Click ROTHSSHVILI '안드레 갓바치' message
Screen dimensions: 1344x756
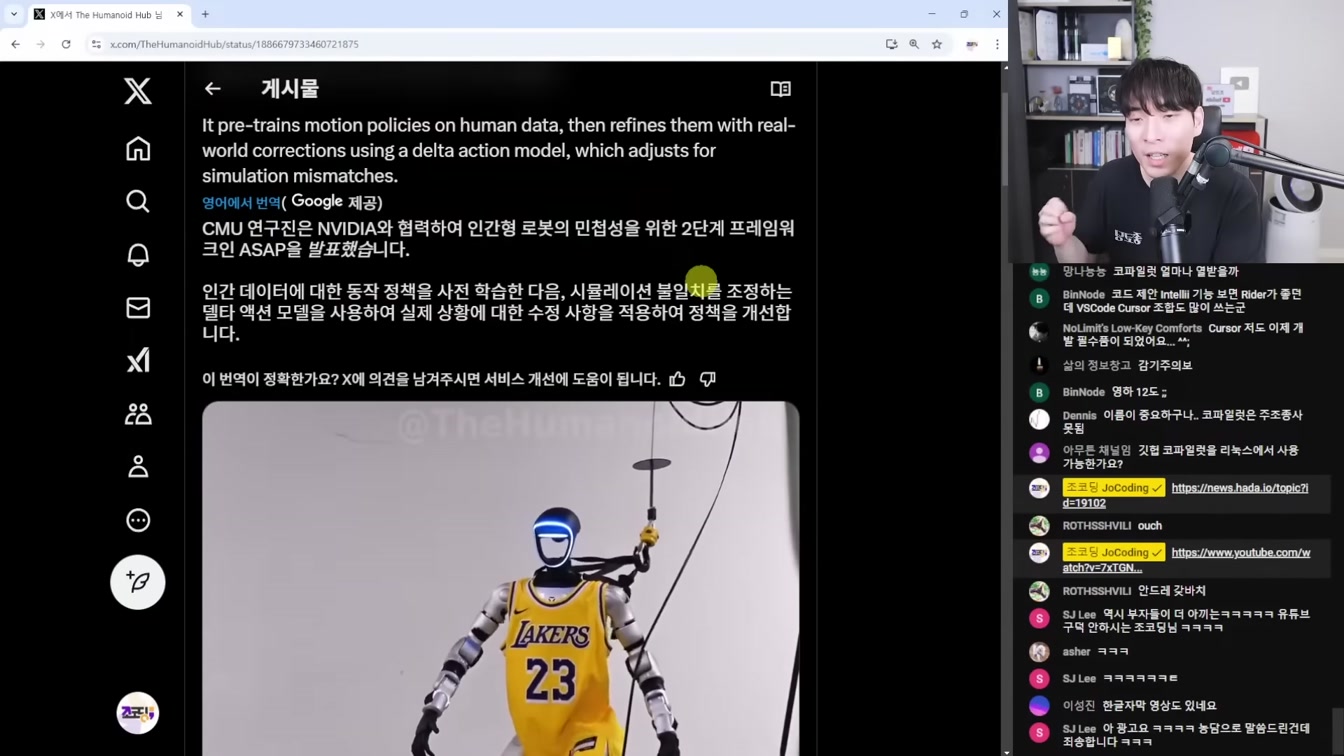coord(1172,591)
